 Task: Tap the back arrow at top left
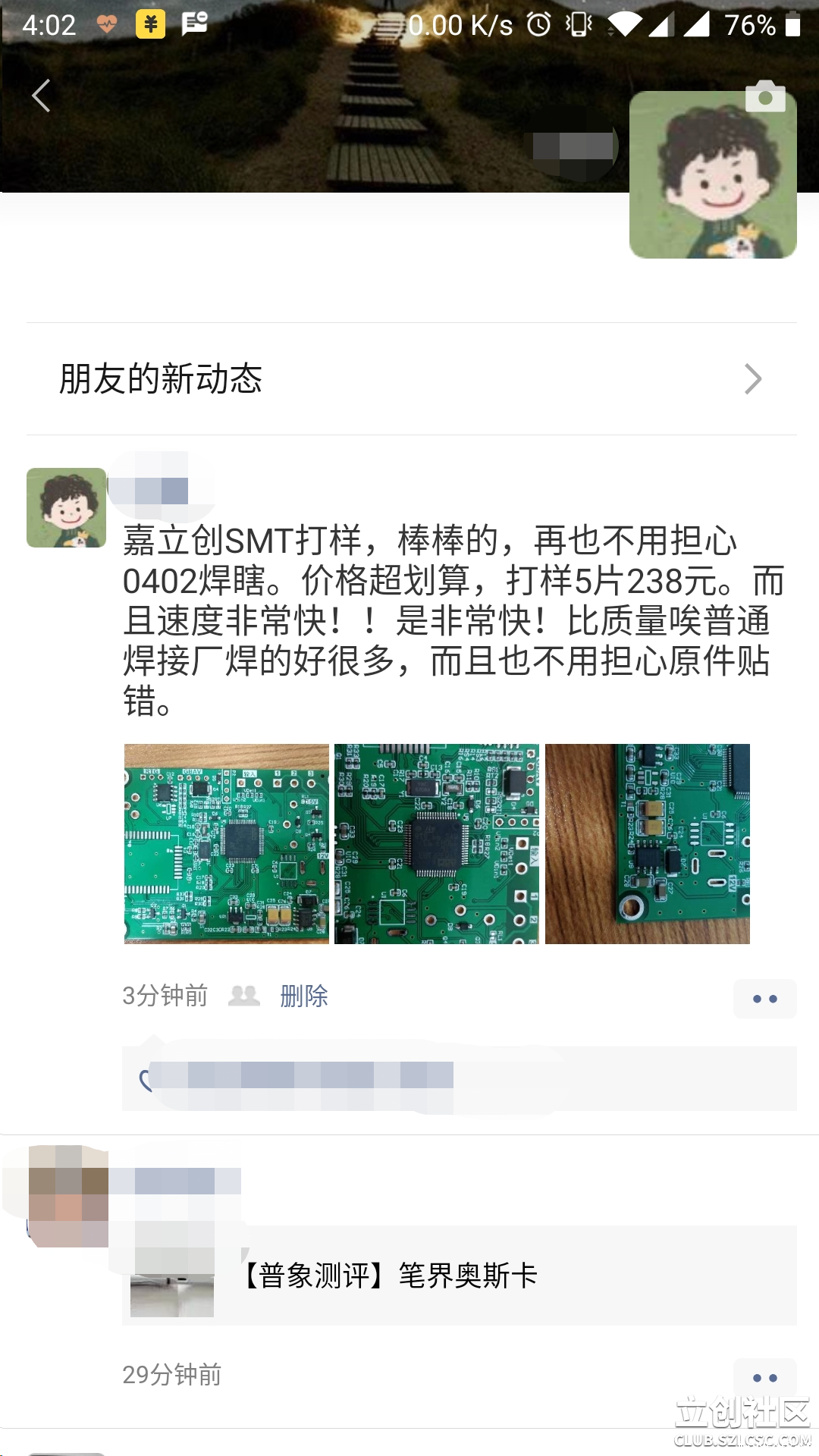click(x=41, y=96)
